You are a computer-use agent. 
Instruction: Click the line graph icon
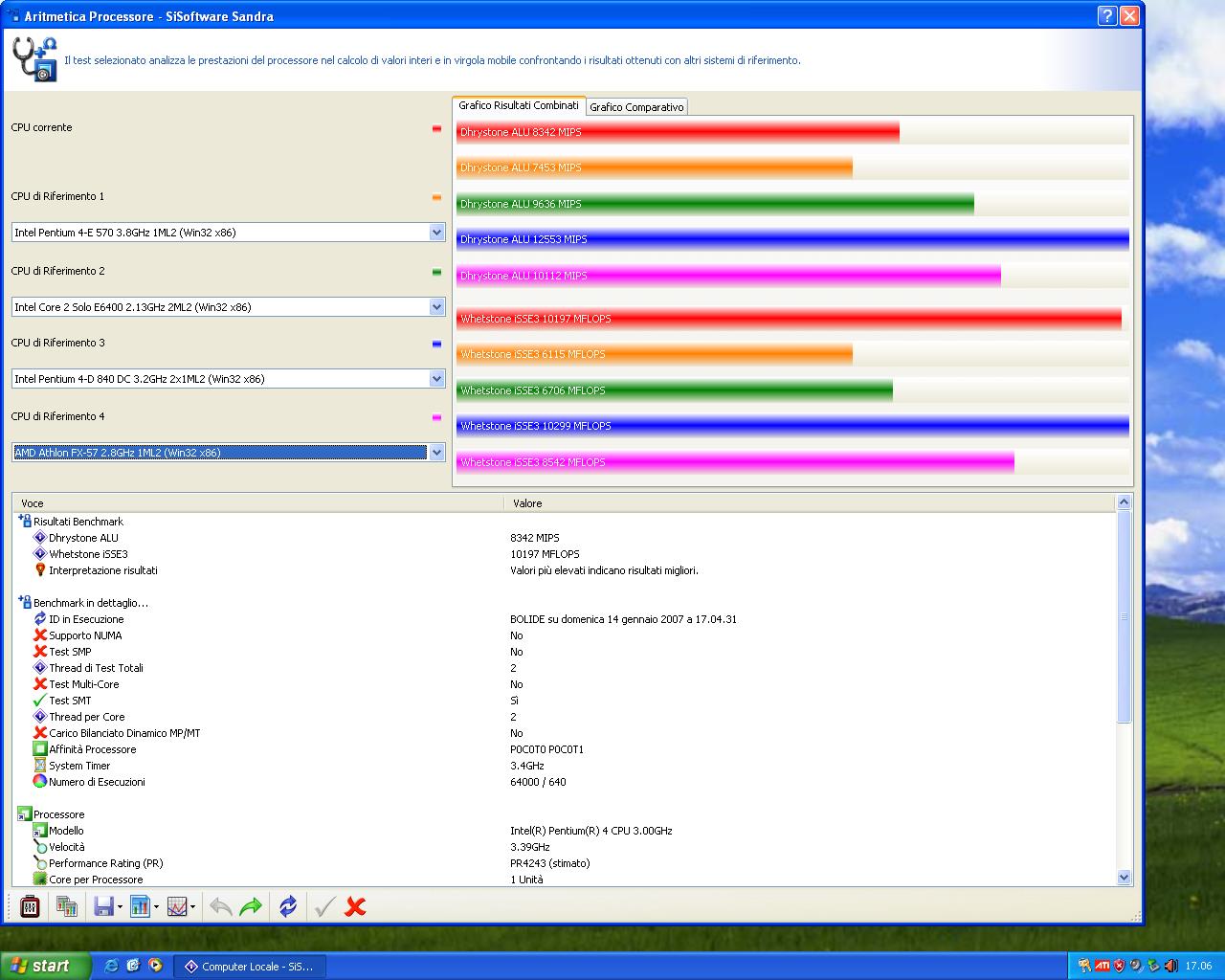click(x=177, y=905)
